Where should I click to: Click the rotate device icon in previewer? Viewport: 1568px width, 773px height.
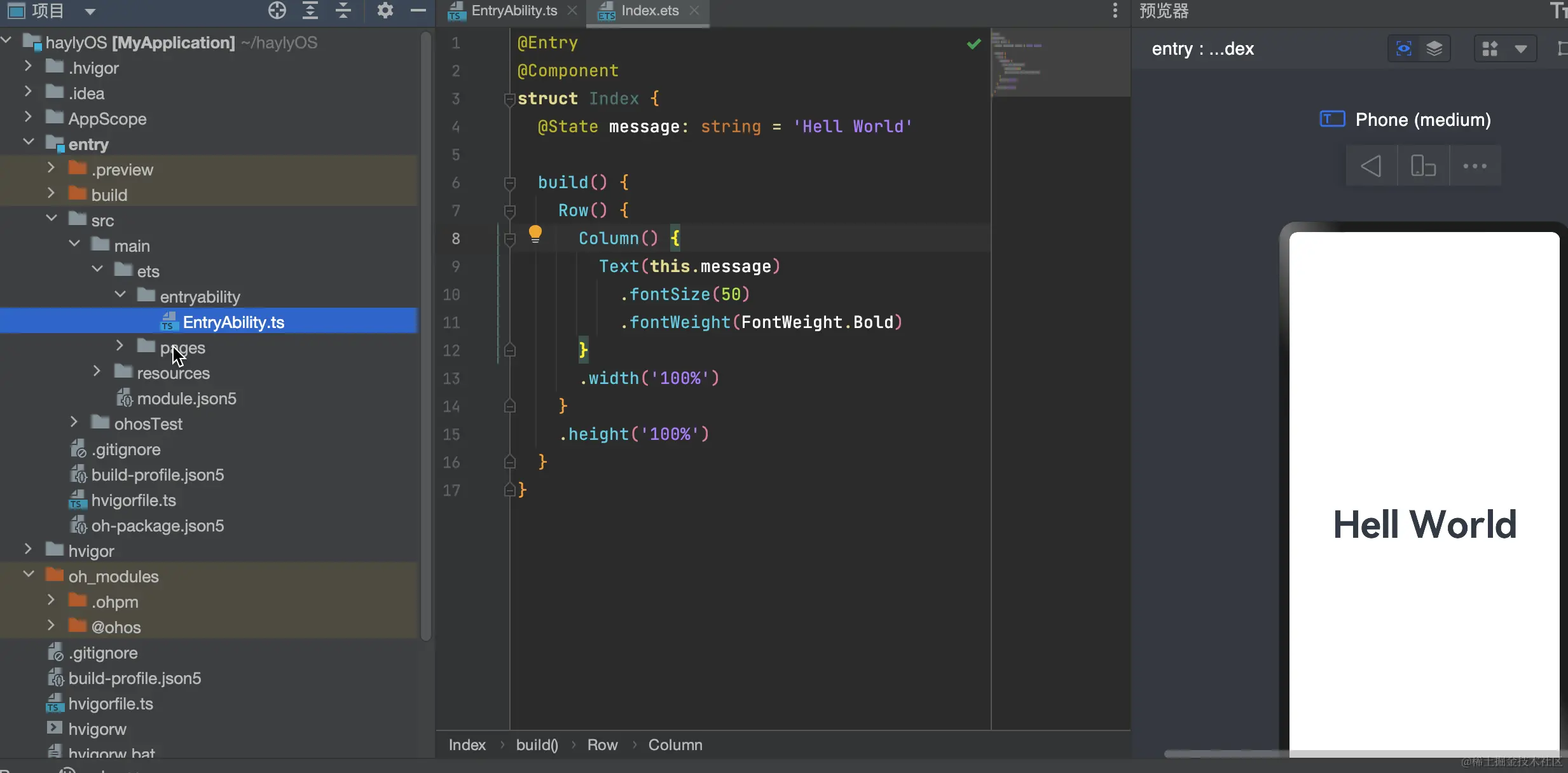coord(1423,166)
